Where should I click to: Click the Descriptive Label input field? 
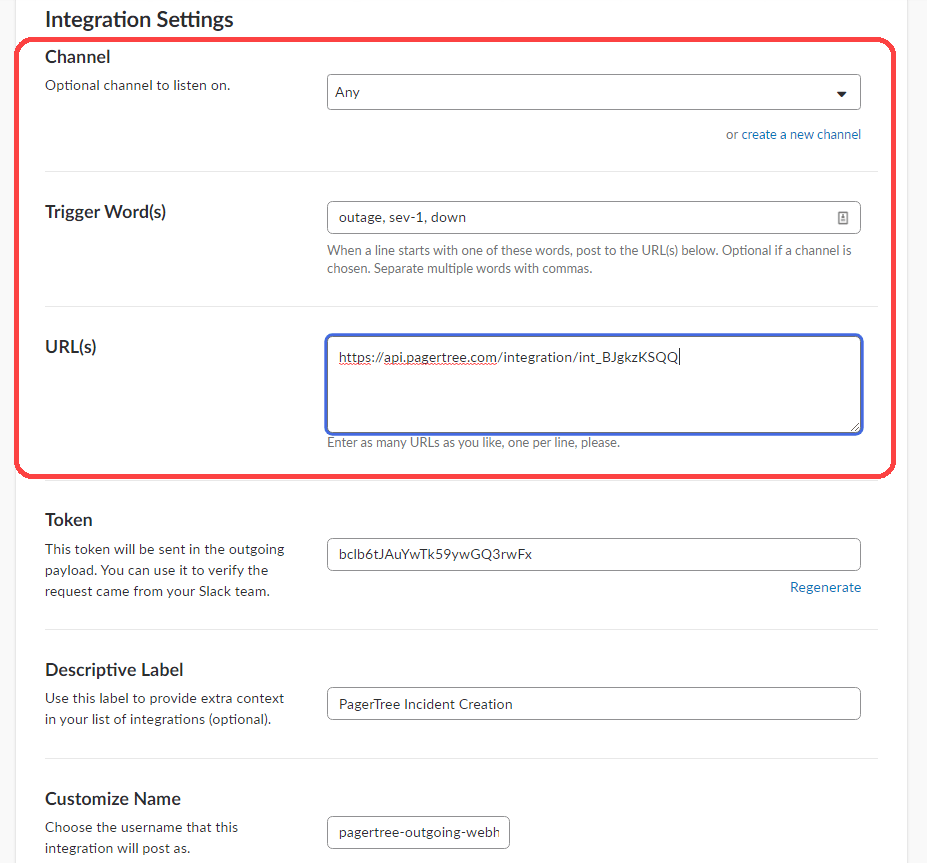pyautogui.click(x=593, y=703)
